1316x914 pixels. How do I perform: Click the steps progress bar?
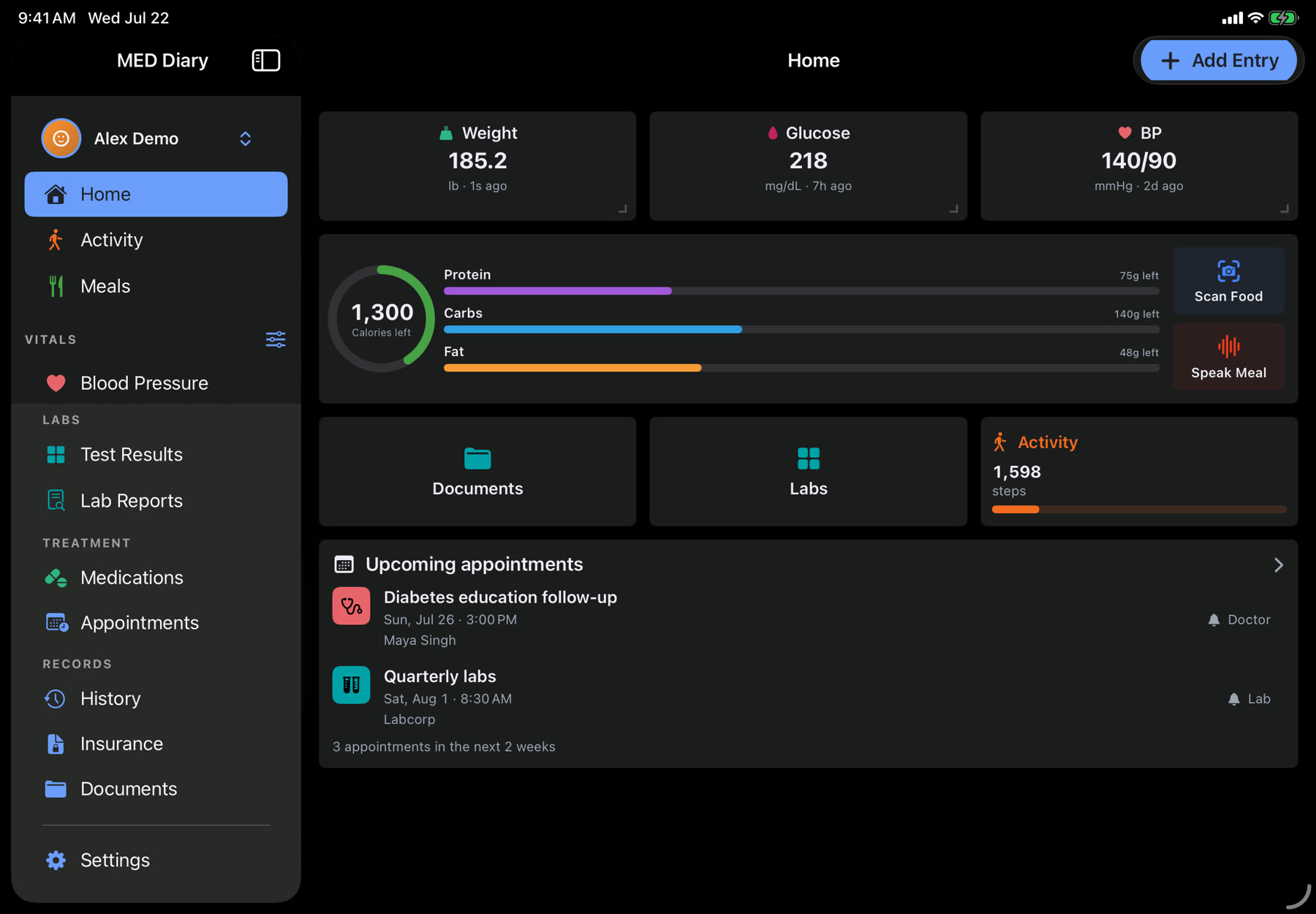1139,510
